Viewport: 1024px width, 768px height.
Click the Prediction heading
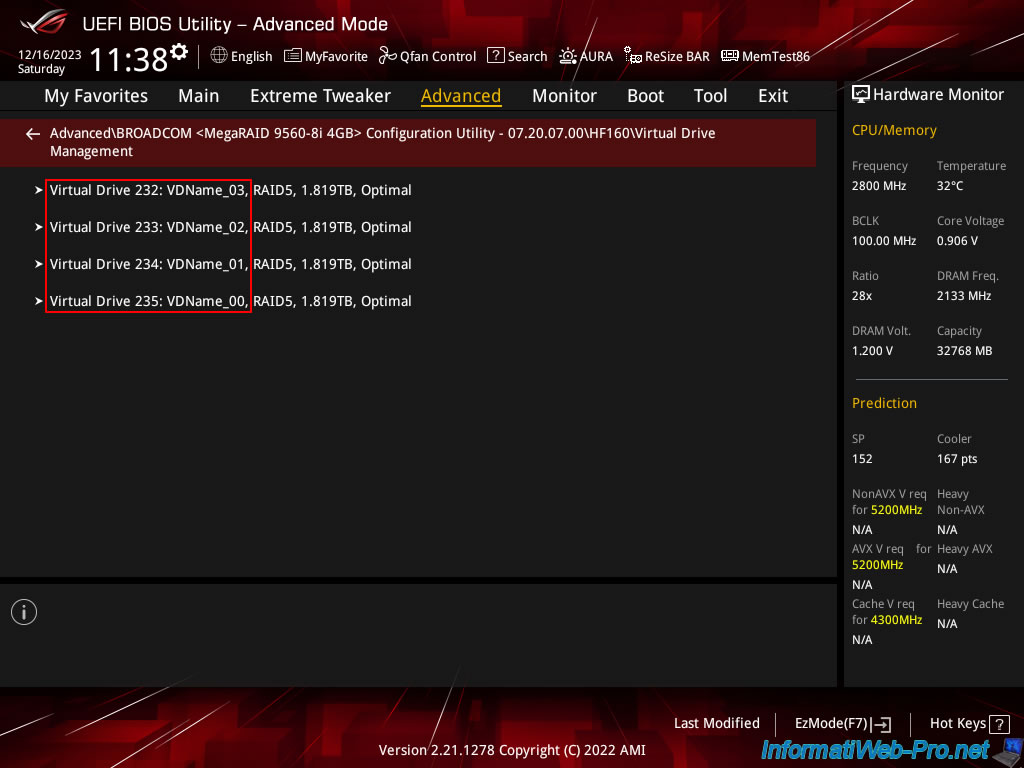pyautogui.click(x=884, y=403)
